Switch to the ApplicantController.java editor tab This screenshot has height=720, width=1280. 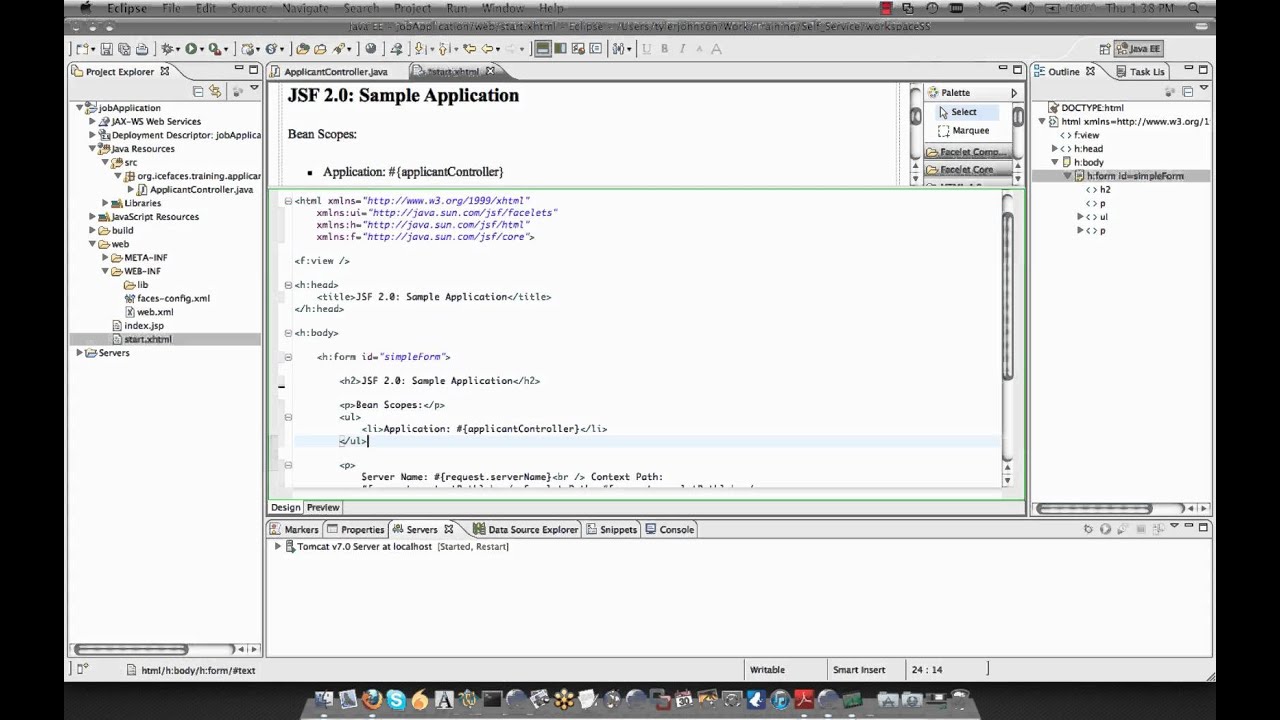tap(335, 72)
